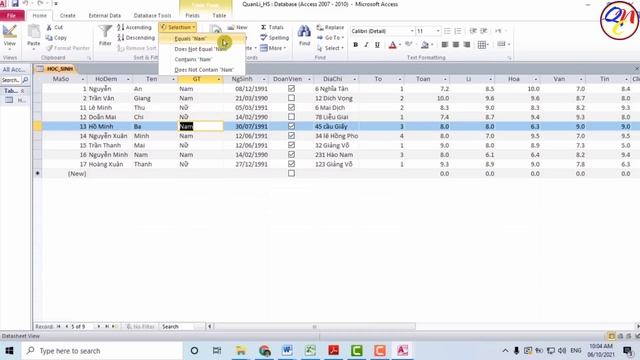Switch to the Create ribbon tab
The height and width of the screenshot is (360, 640).
pos(67,16)
